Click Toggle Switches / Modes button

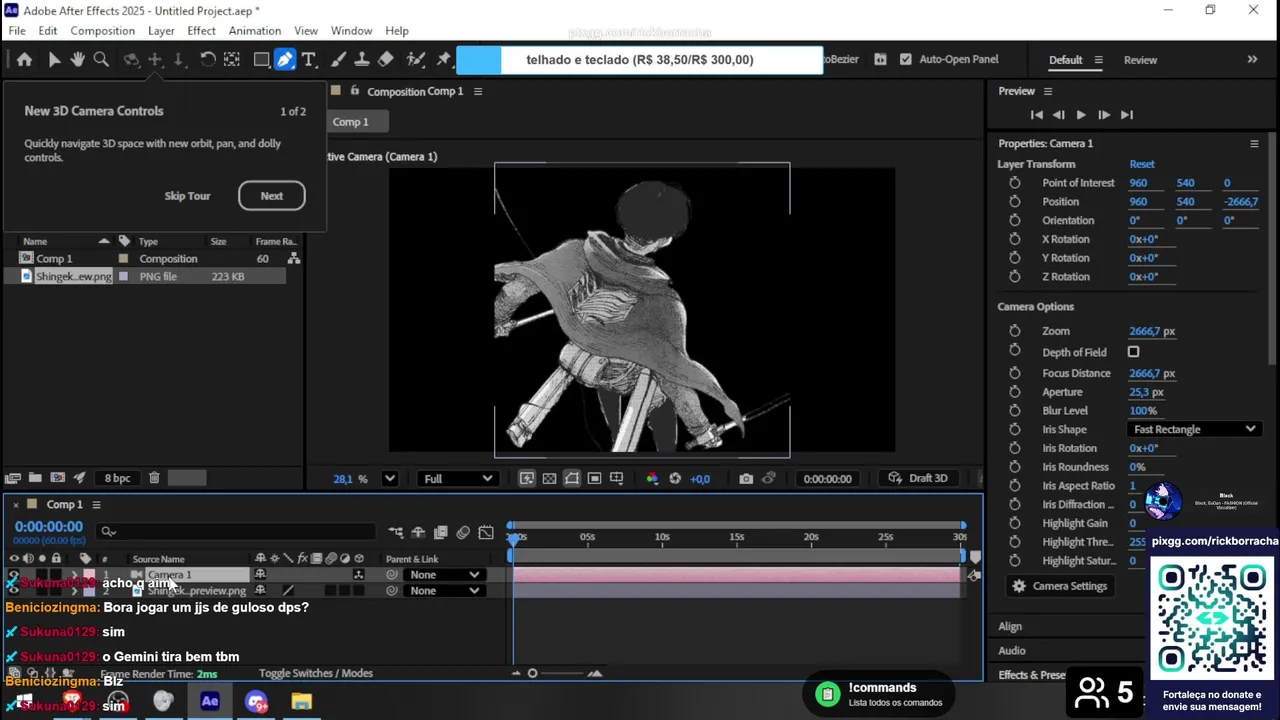(x=316, y=673)
